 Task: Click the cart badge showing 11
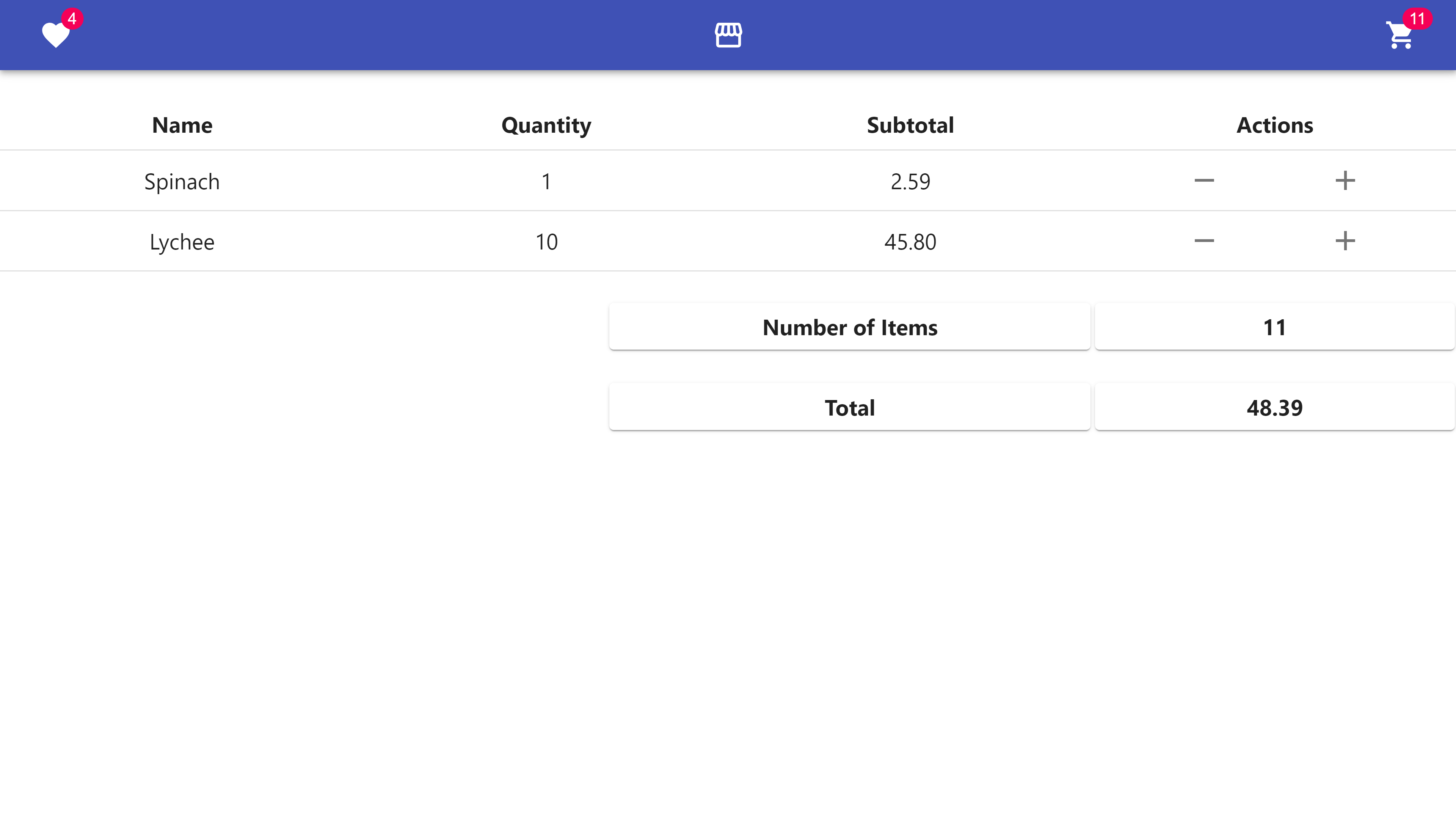(x=1417, y=19)
